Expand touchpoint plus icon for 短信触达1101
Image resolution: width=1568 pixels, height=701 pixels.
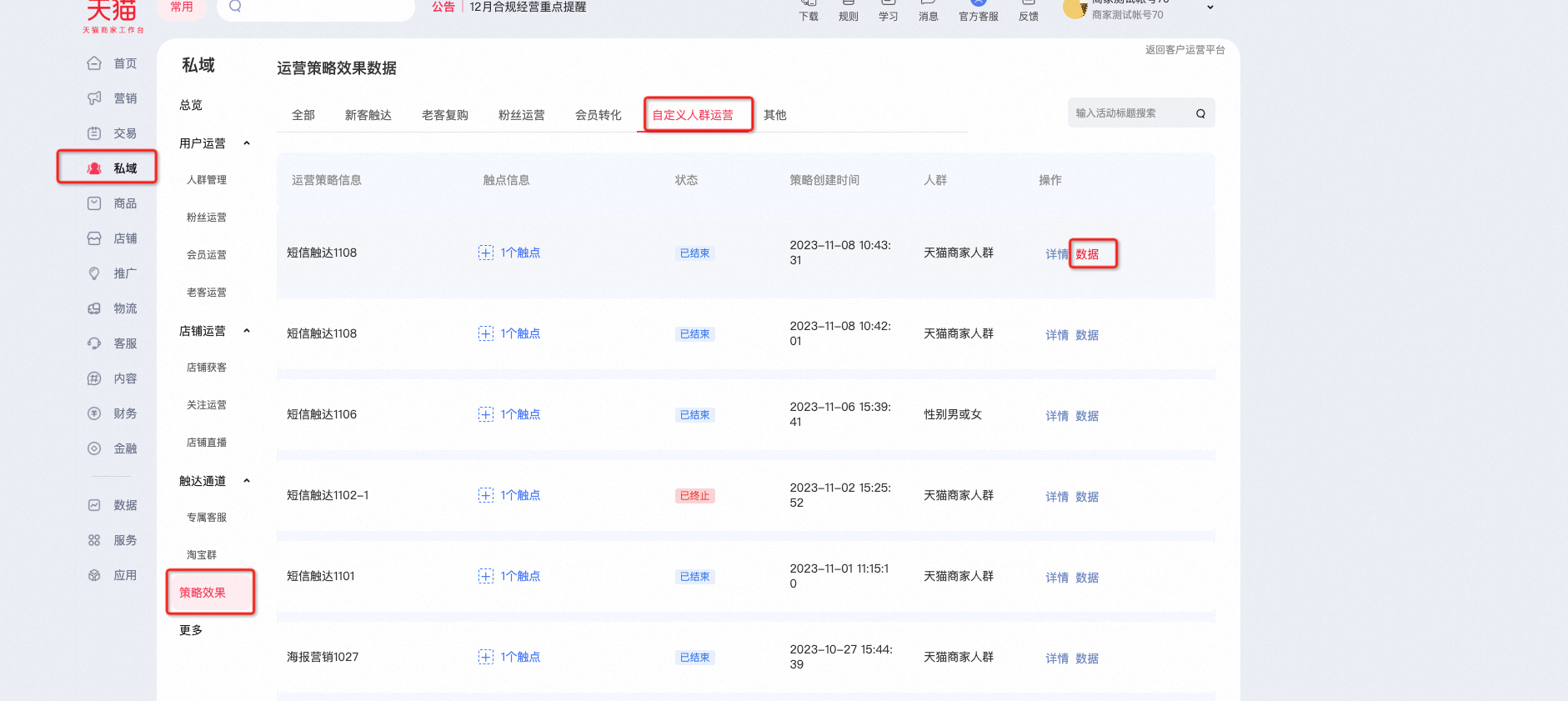pos(486,576)
